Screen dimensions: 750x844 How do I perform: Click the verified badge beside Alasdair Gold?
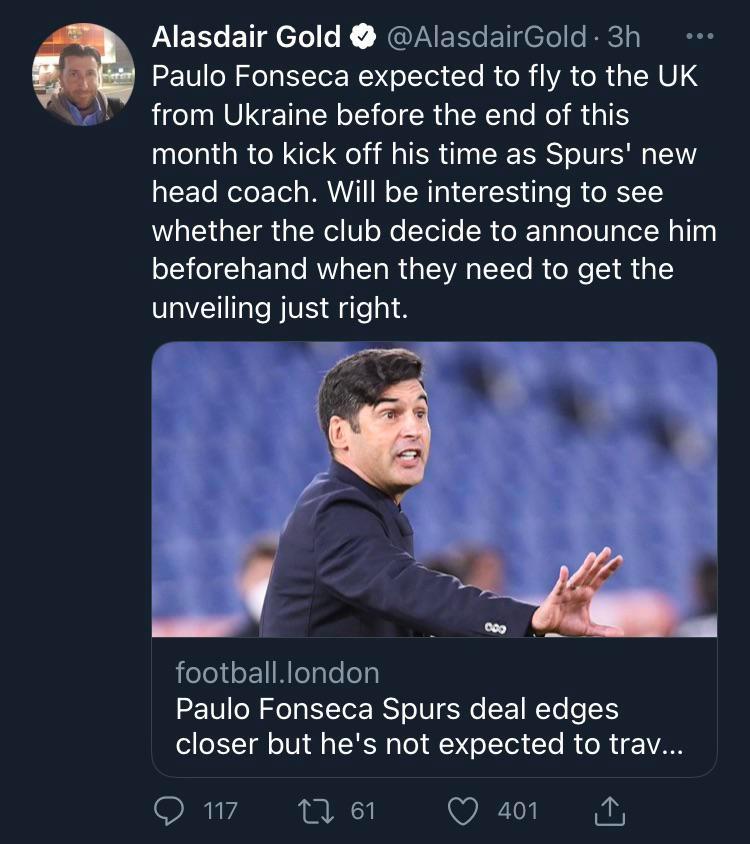[x=361, y=38]
